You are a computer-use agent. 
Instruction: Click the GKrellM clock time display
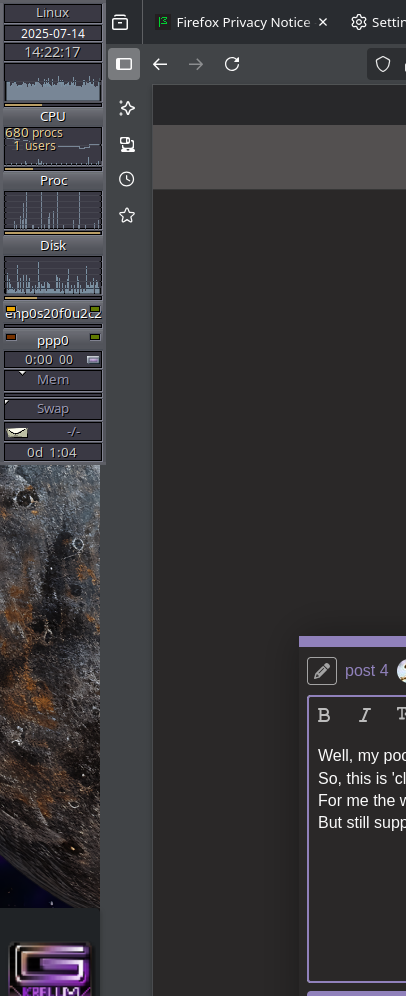[53, 52]
